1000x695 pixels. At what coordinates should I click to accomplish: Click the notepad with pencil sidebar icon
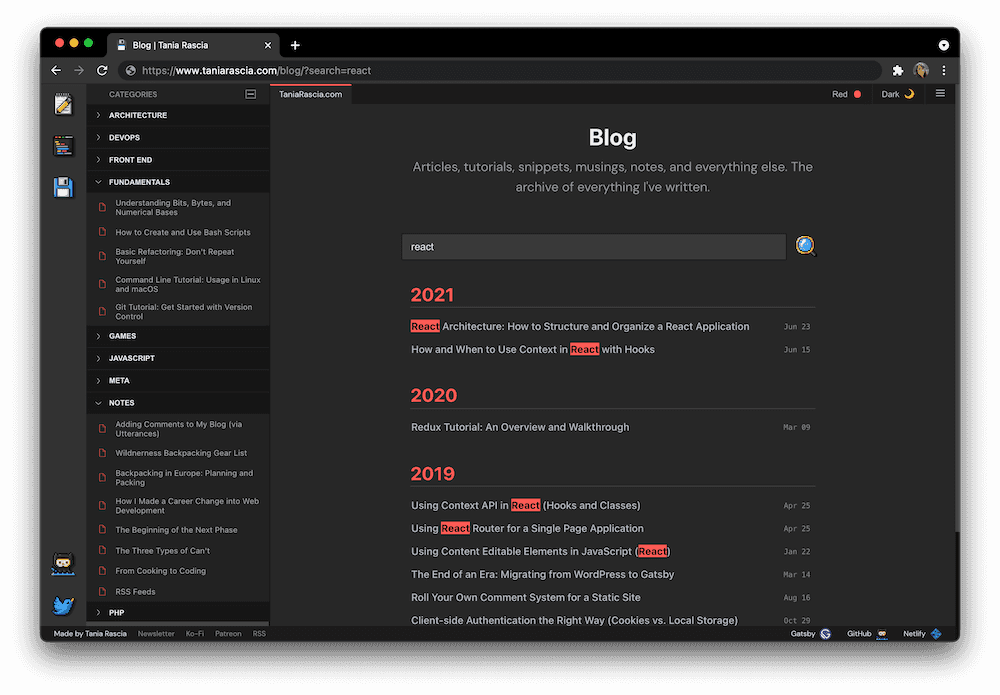click(x=63, y=105)
